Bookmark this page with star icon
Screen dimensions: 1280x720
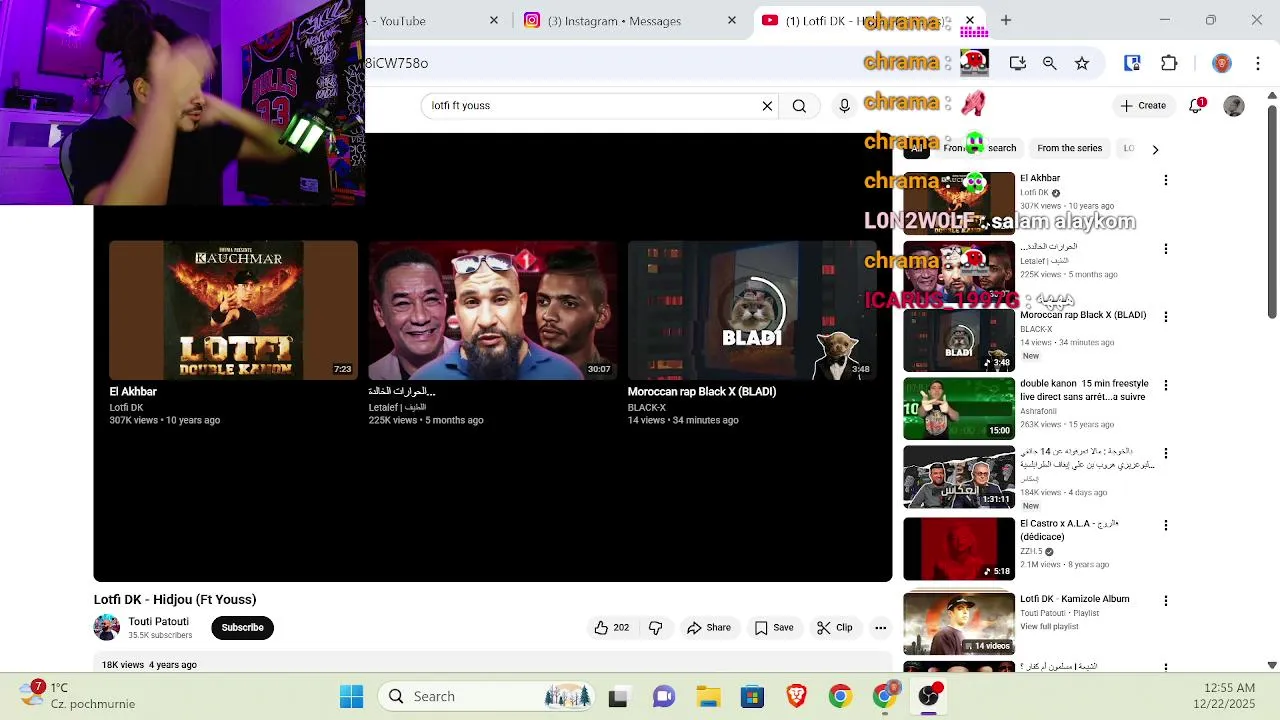[x=1082, y=63]
